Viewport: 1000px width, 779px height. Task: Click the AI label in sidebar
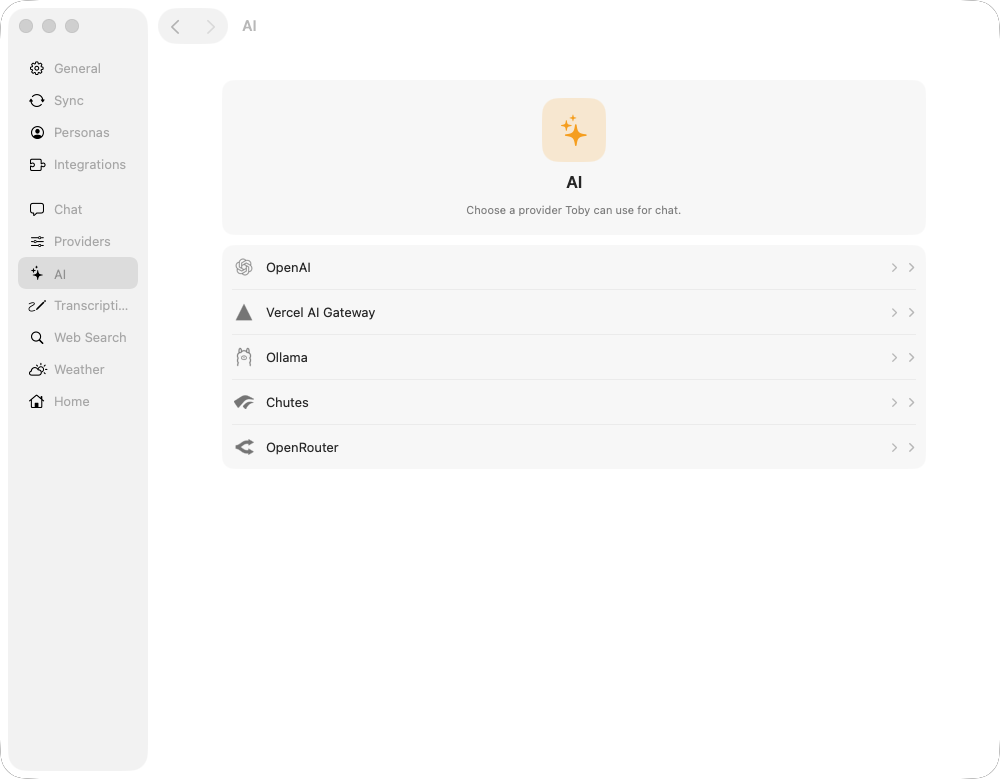(x=60, y=274)
